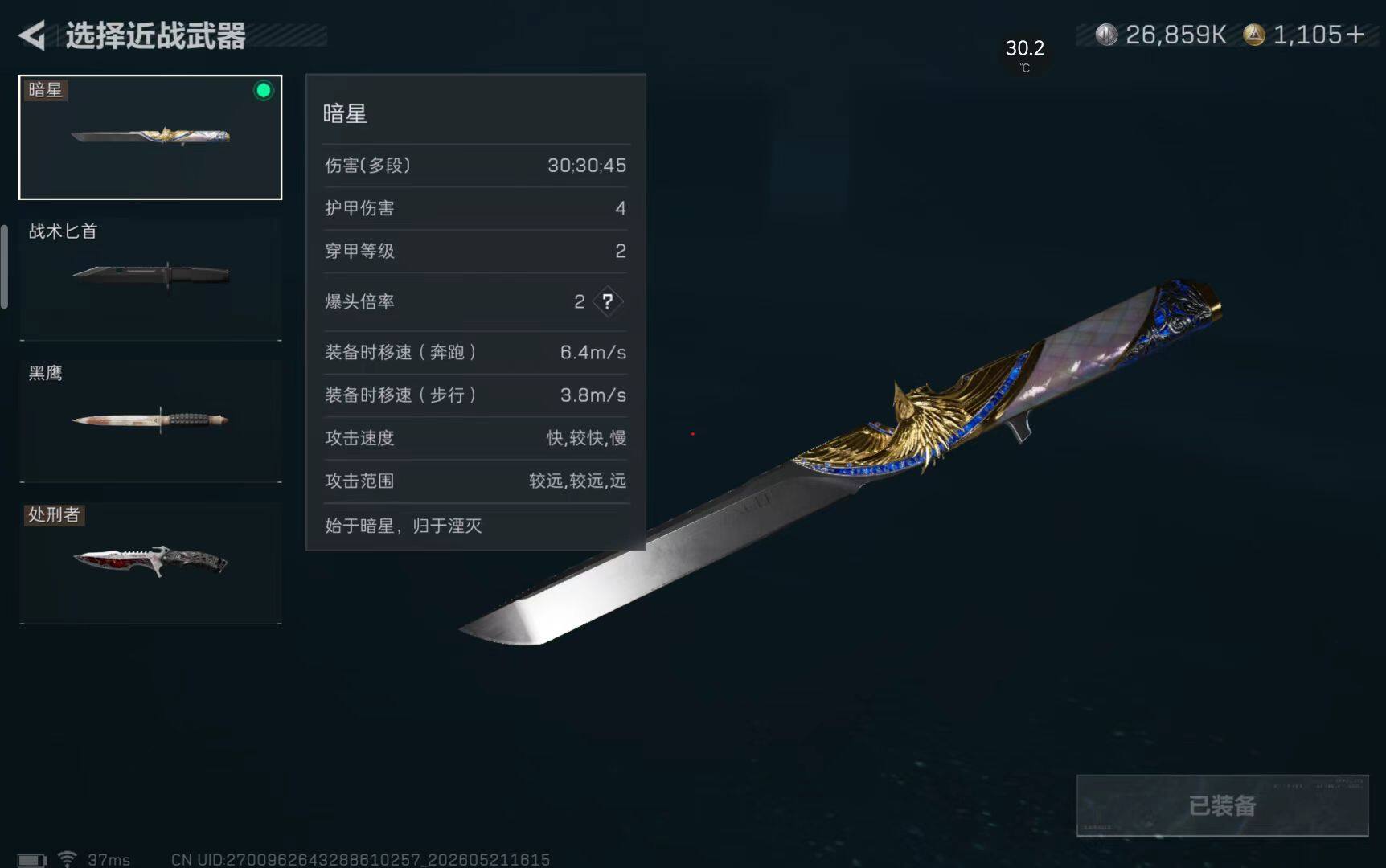Screen dimensions: 1386x868
Task: Click the silver currency coin icon
Action: point(1106,35)
